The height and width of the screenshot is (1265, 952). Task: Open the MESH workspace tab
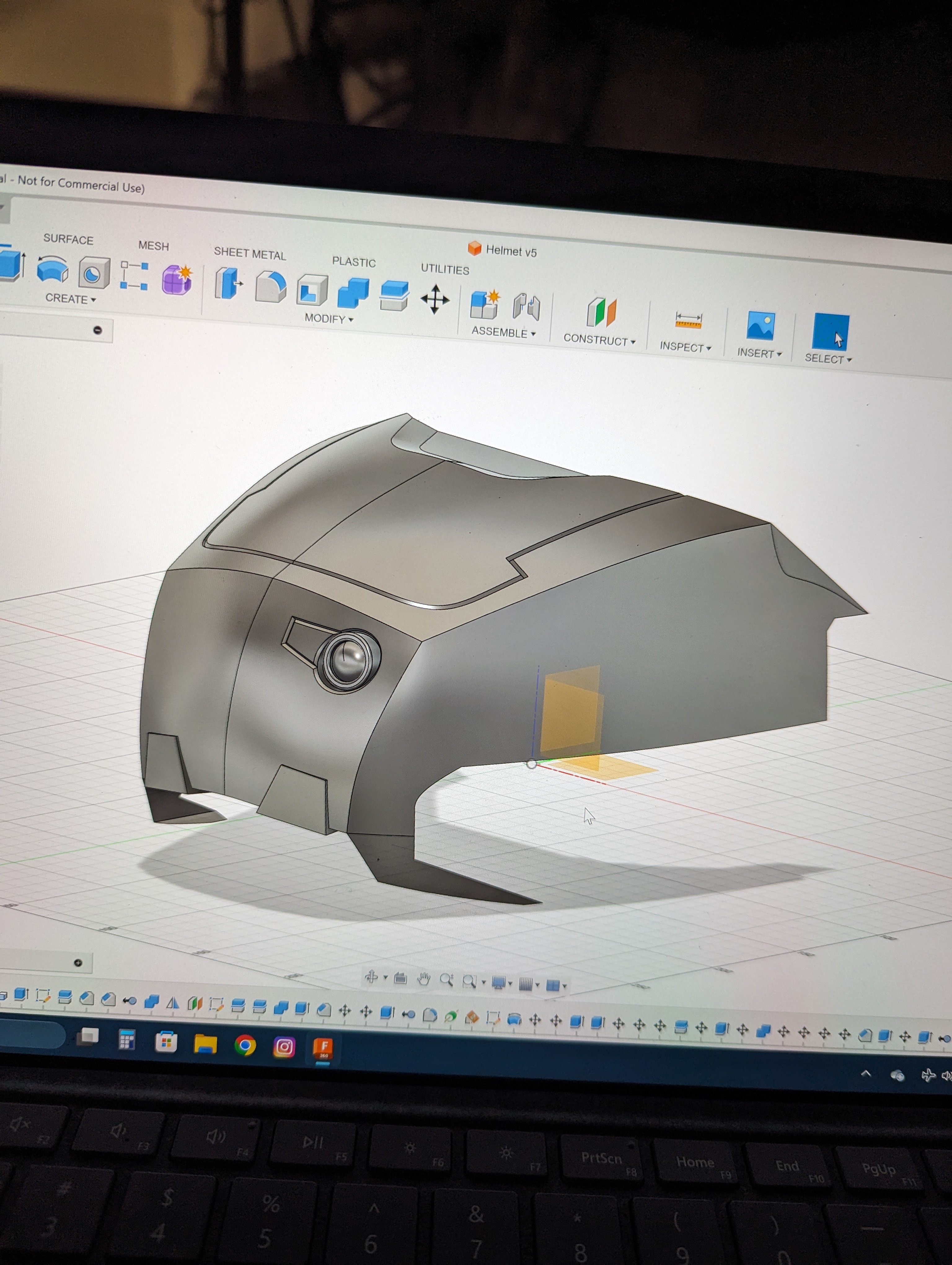coord(153,246)
